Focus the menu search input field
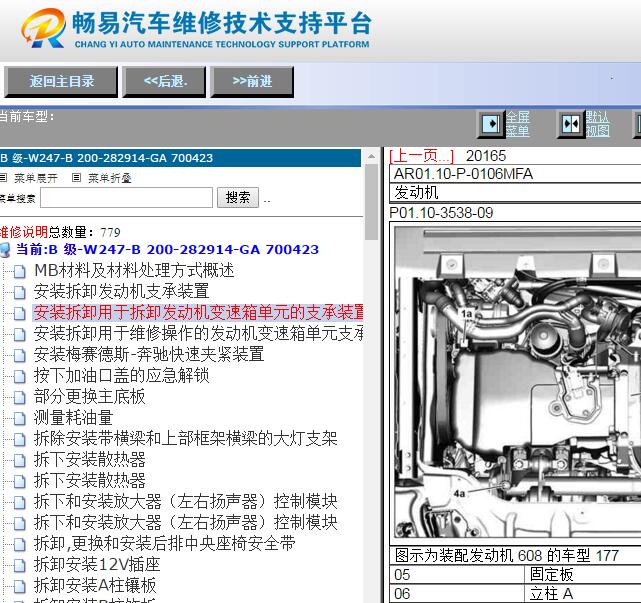 click(x=126, y=198)
